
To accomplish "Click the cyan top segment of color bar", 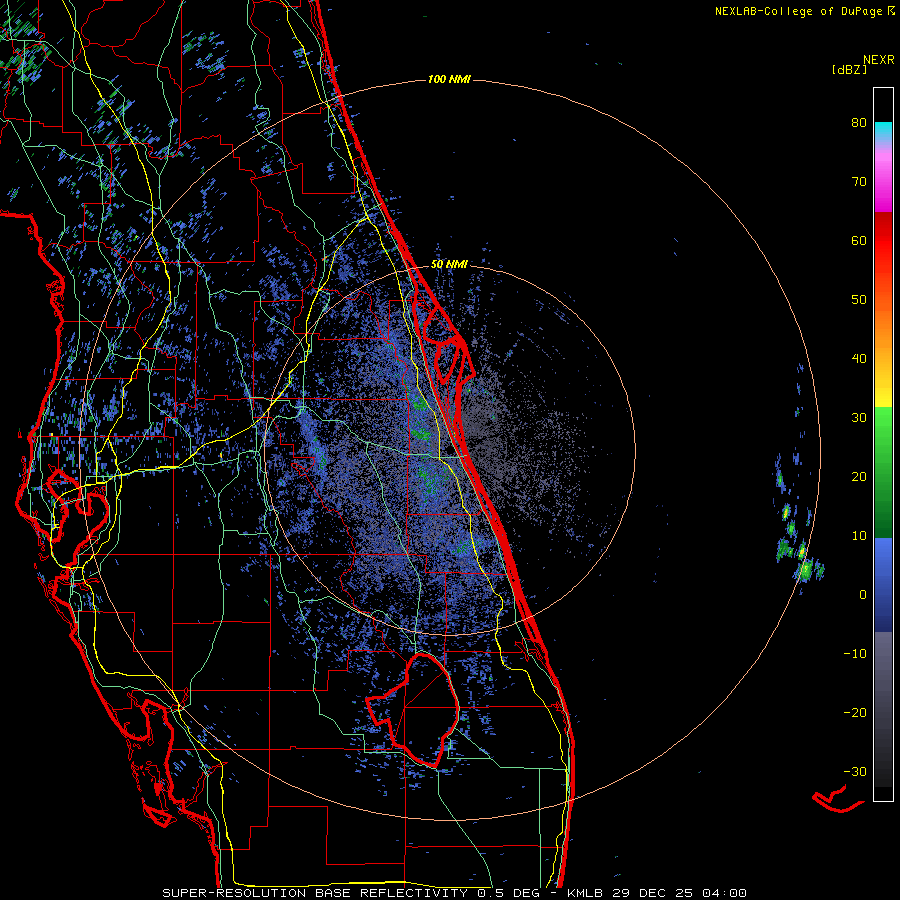I will [883, 129].
